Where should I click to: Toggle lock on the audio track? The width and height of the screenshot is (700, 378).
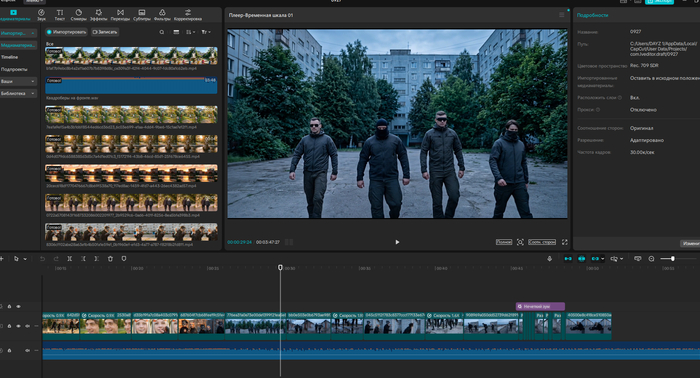pyautogui.click(x=9, y=350)
